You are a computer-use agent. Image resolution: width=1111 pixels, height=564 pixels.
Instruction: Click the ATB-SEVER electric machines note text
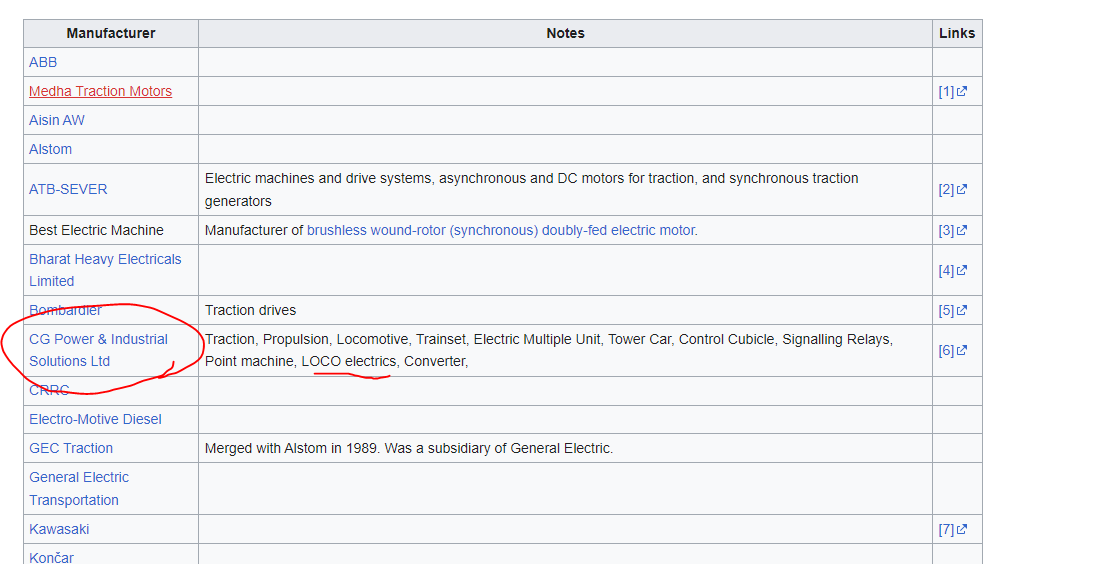[x=531, y=189]
